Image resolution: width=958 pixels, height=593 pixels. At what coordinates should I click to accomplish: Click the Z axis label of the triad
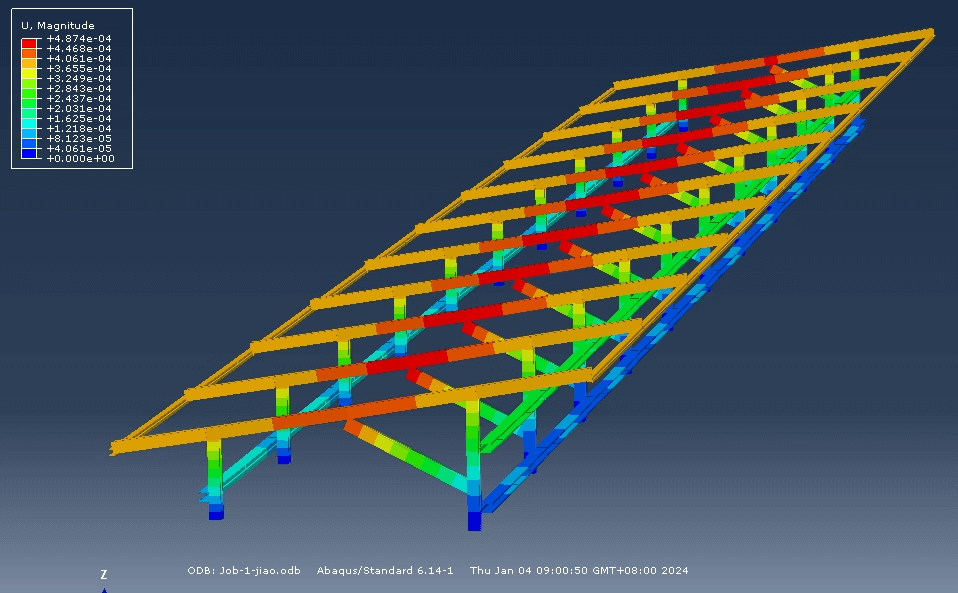(104, 575)
